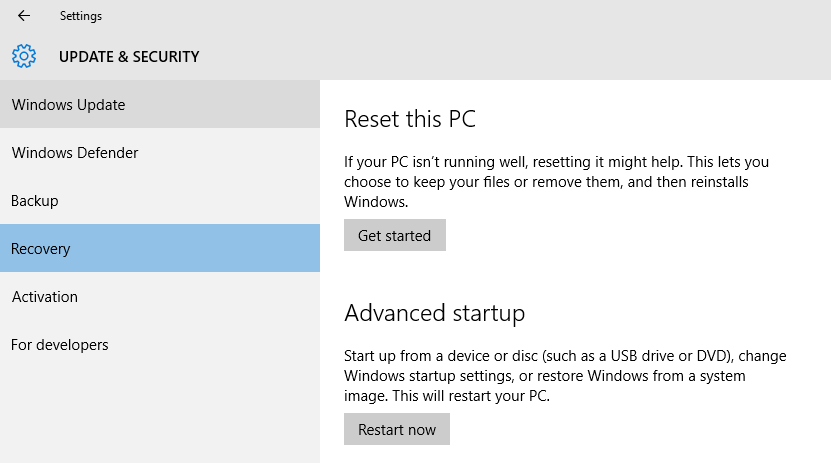The image size is (831, 463).
Task: Switch to the Backup section
Action: pyautogui.click(x=160, y=201)
